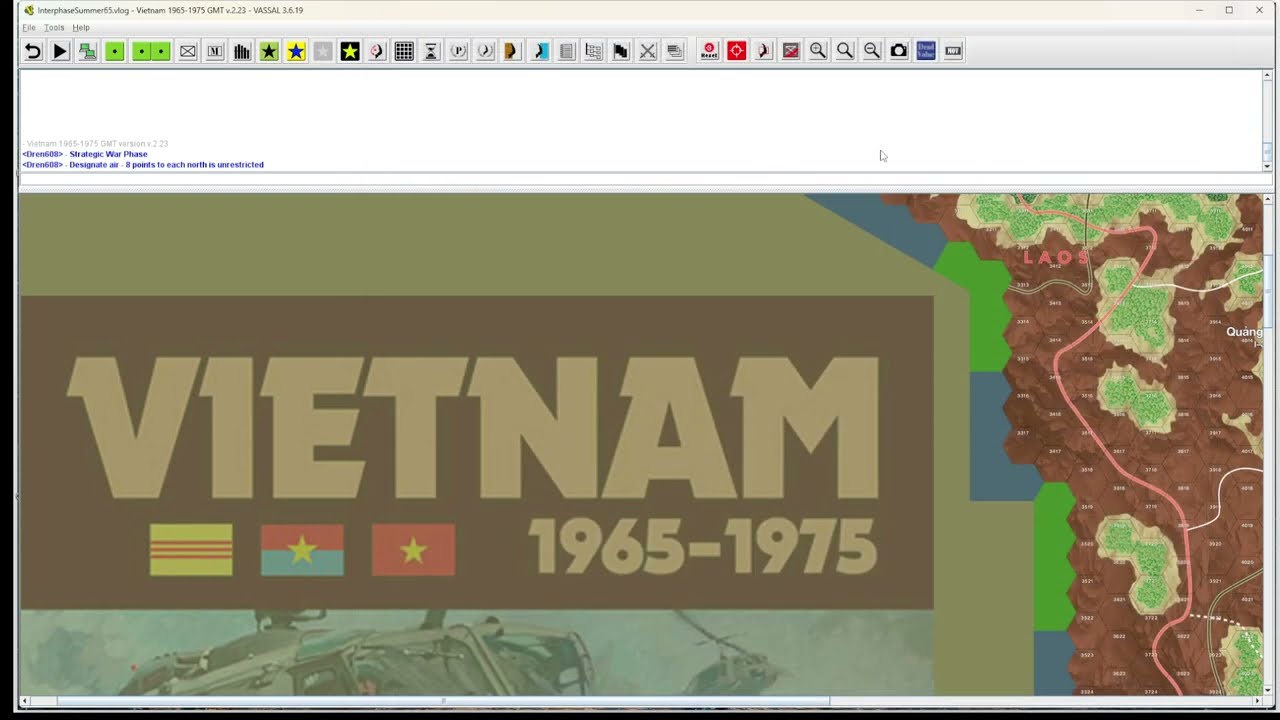1280x720 pixels.
Task: Click yellow star on black icon
Action: (x=350, y=51)
